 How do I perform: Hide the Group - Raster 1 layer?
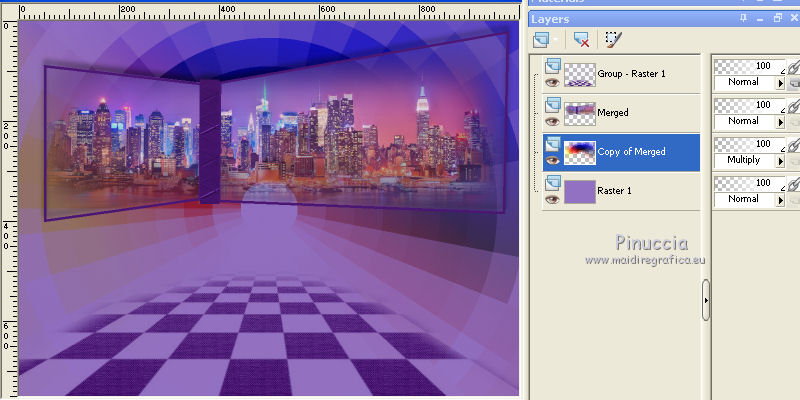(552, 83)
